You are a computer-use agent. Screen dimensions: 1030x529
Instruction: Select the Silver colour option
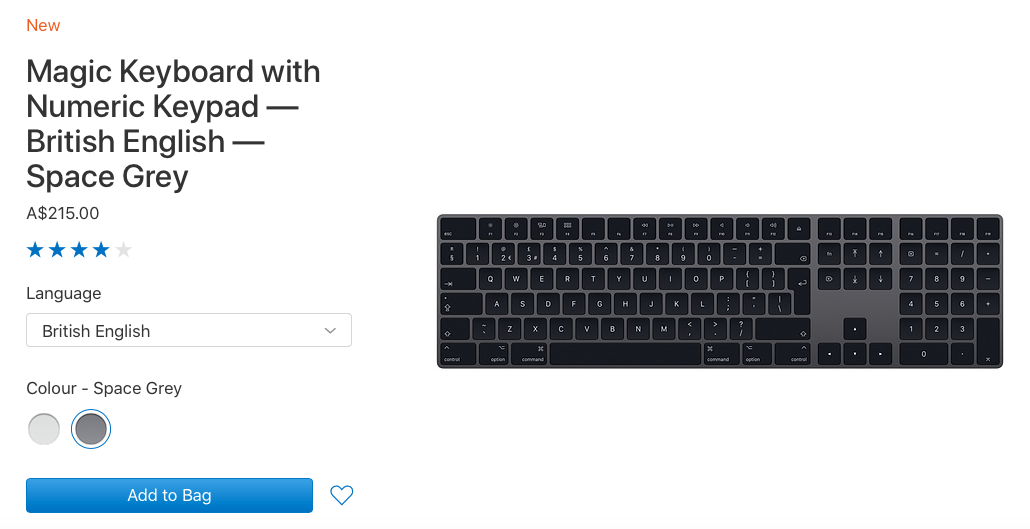click(45, 429)
